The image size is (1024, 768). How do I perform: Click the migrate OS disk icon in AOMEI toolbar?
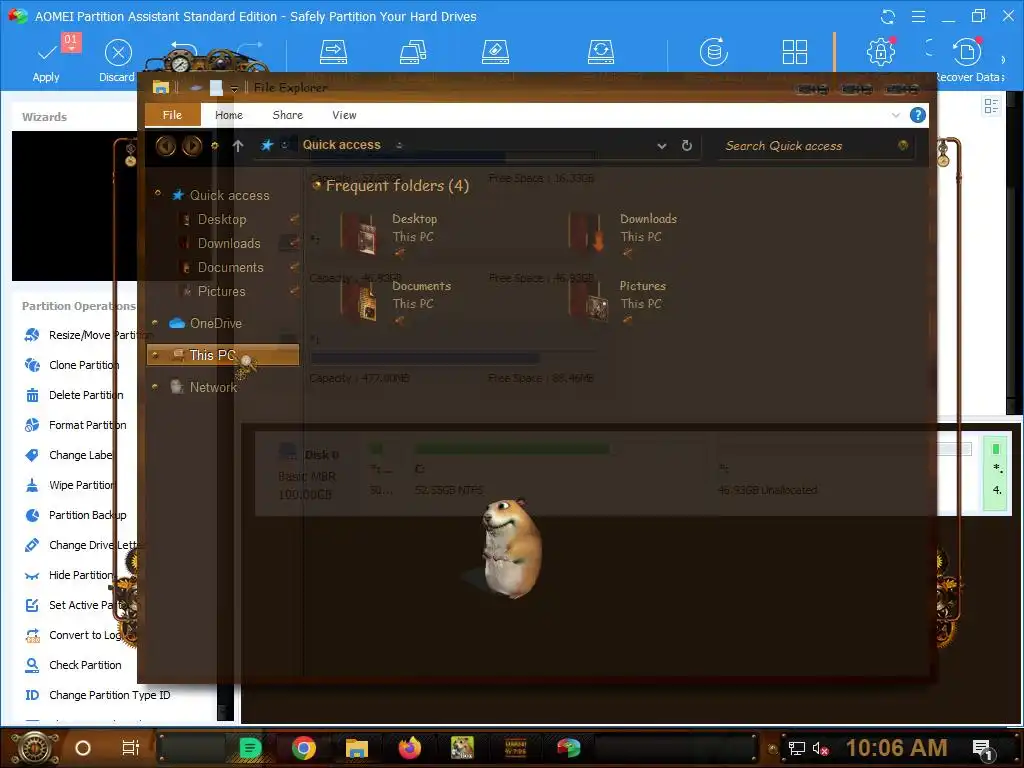click(x=333, y=52)
